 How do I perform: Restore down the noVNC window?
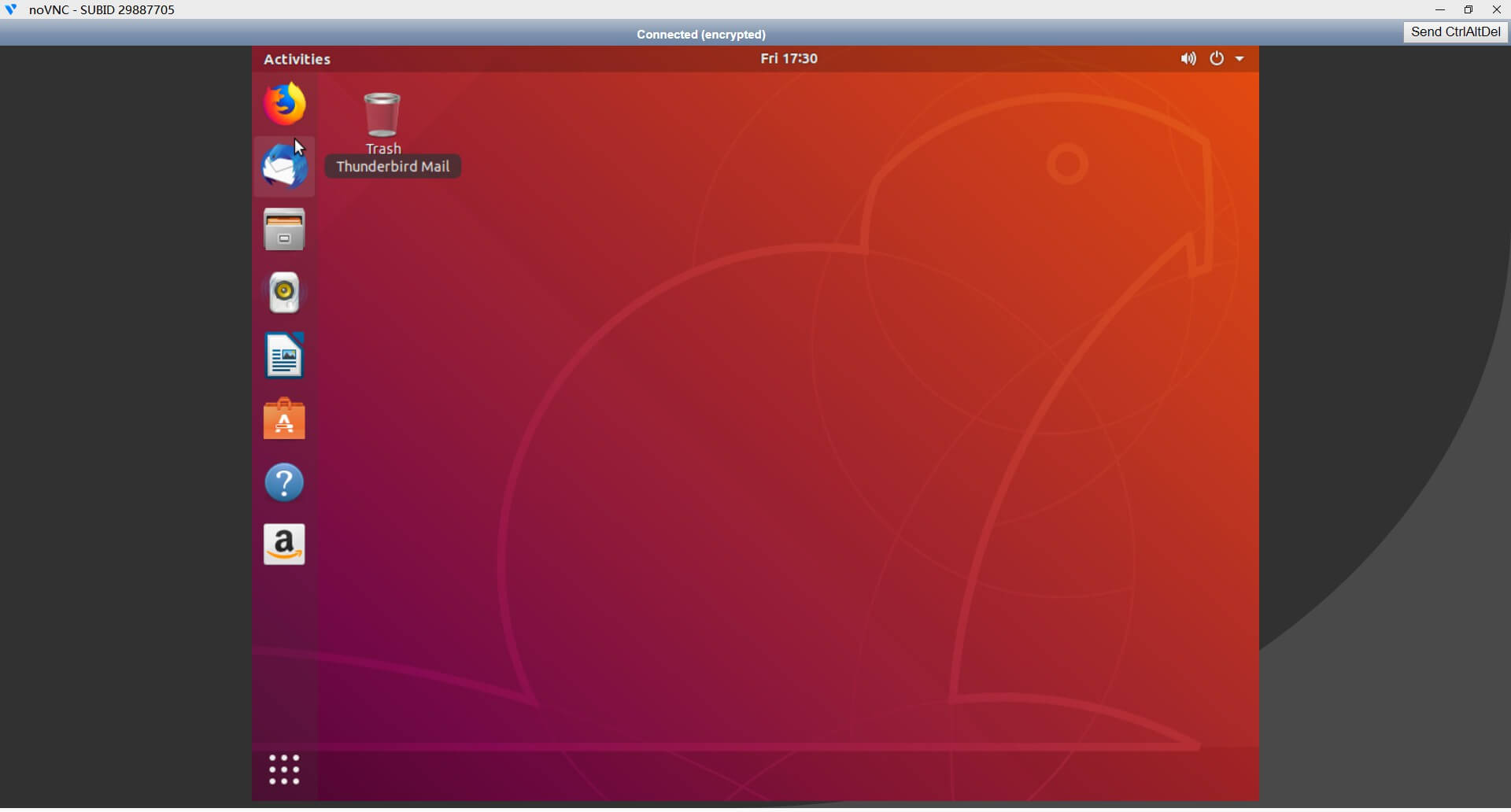(1469, 10)
